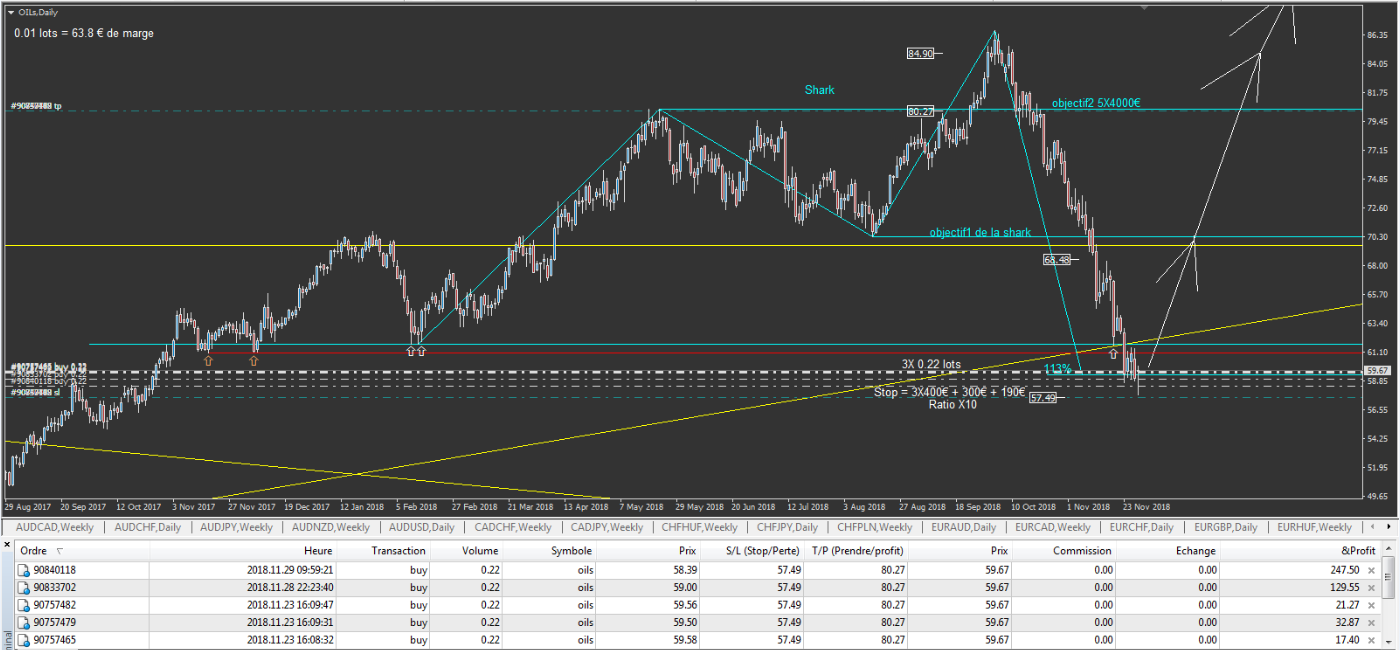1400x650 pixels.
Task: Close order 90840118 using its x icon
Action: click(1369, 569)
